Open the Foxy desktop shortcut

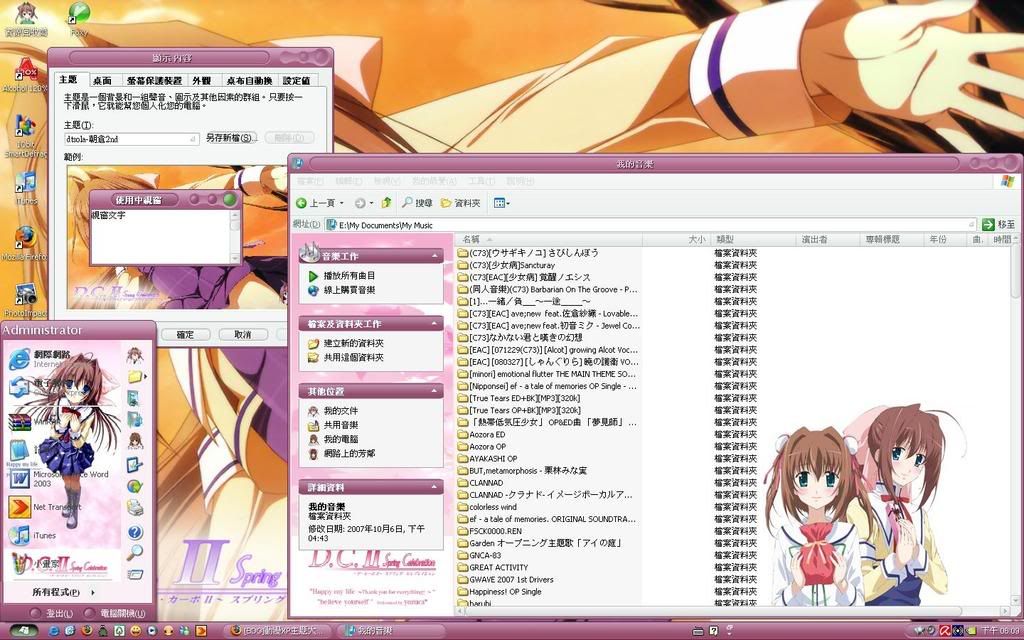tap(79, 18)
